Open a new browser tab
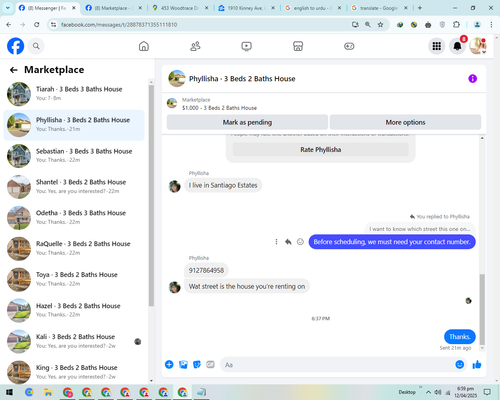The height and width of the screenshot is (400, 500). 420,8
